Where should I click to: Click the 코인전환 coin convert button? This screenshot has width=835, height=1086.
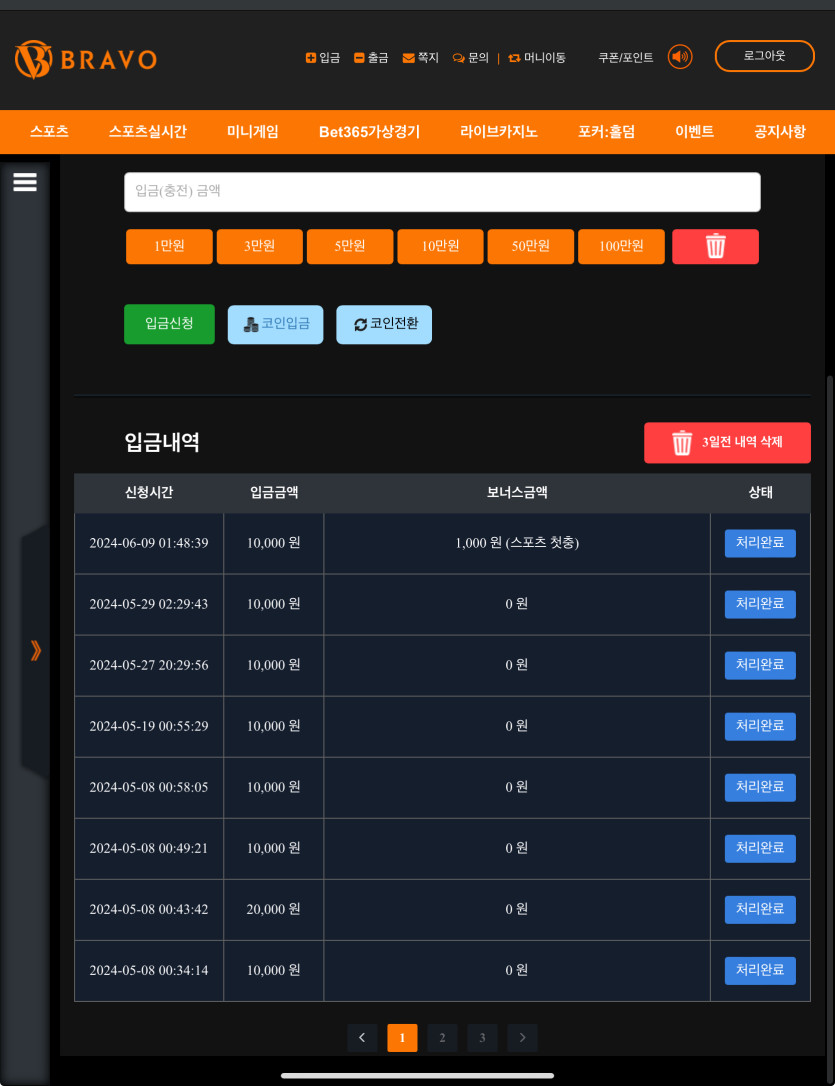tap(384, 325)
